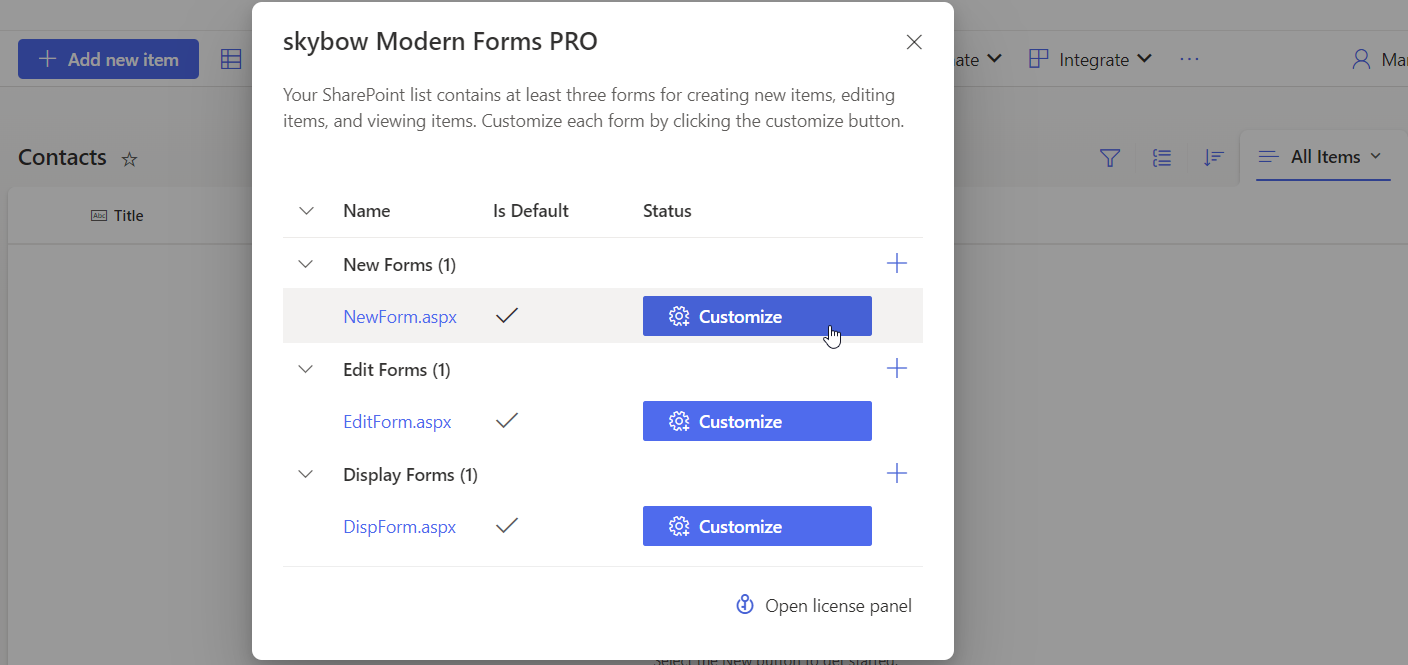
Task: Toggle default checkmark for NewForm.aspx
Action: coord(507,316)
